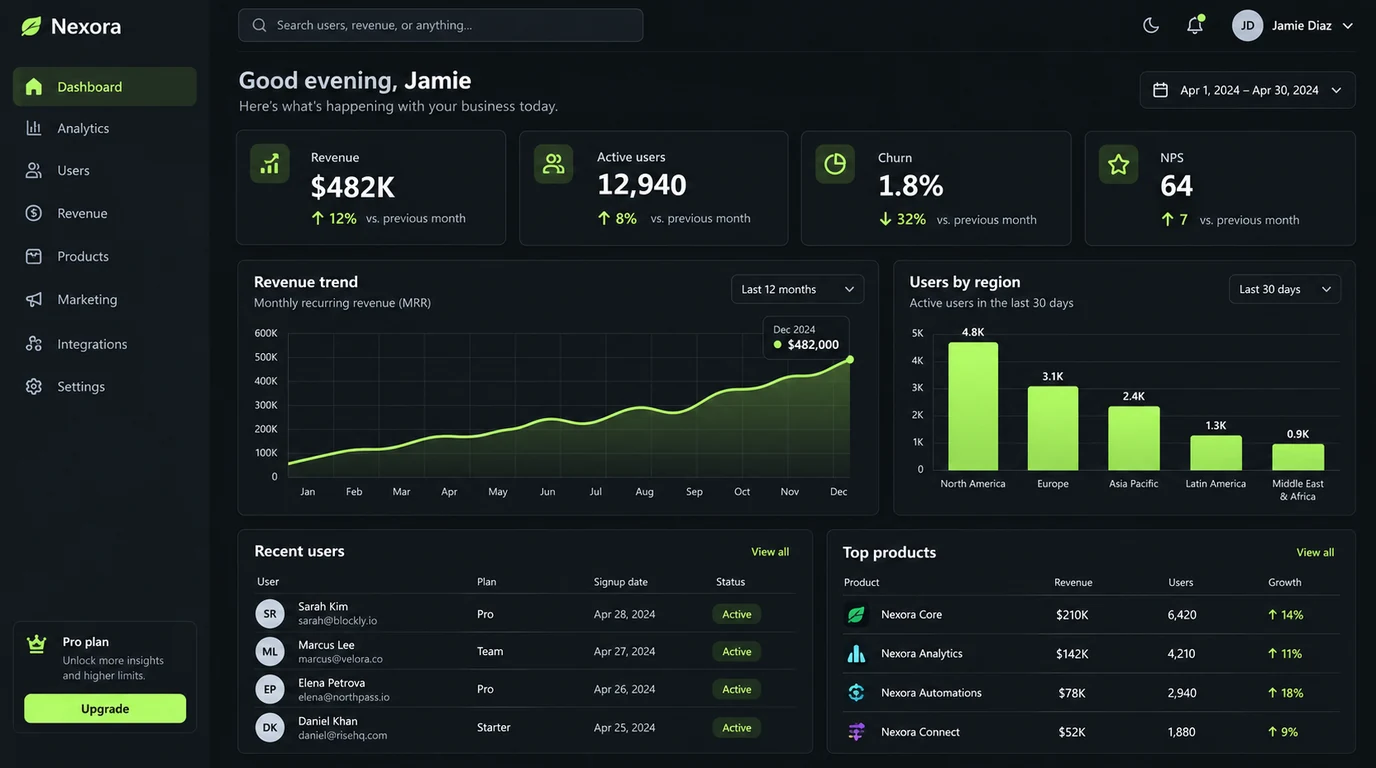Click the Revenue card chart icon
This screenshot has width=1376, height=768.
(x=270, y=164)
